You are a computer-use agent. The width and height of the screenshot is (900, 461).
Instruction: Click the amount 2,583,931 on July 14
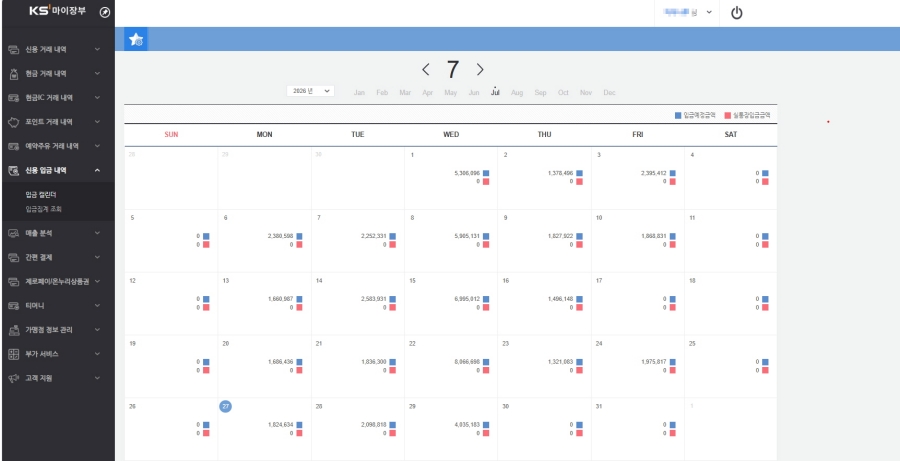[374, 299]
